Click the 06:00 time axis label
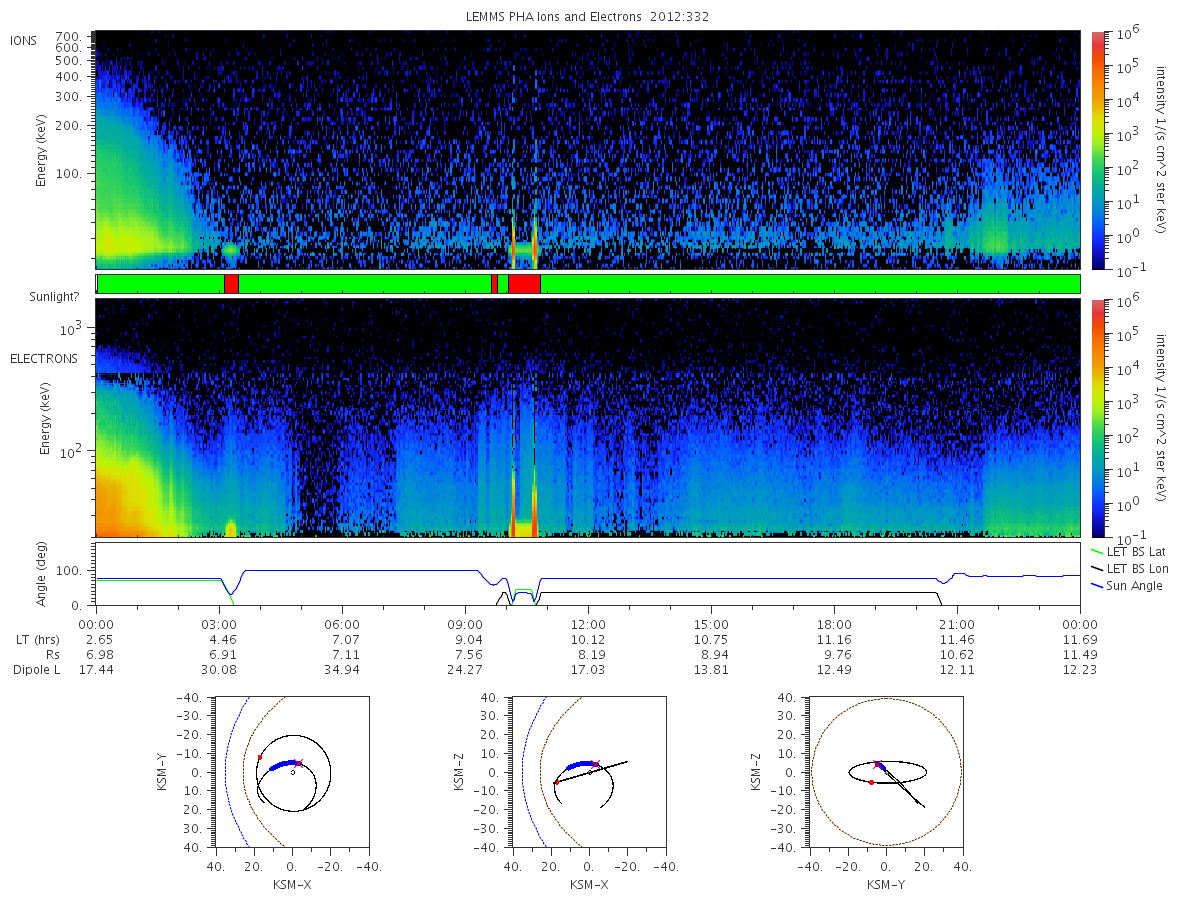Screen dimensions: 1200x900 click(x=342, y=623)
